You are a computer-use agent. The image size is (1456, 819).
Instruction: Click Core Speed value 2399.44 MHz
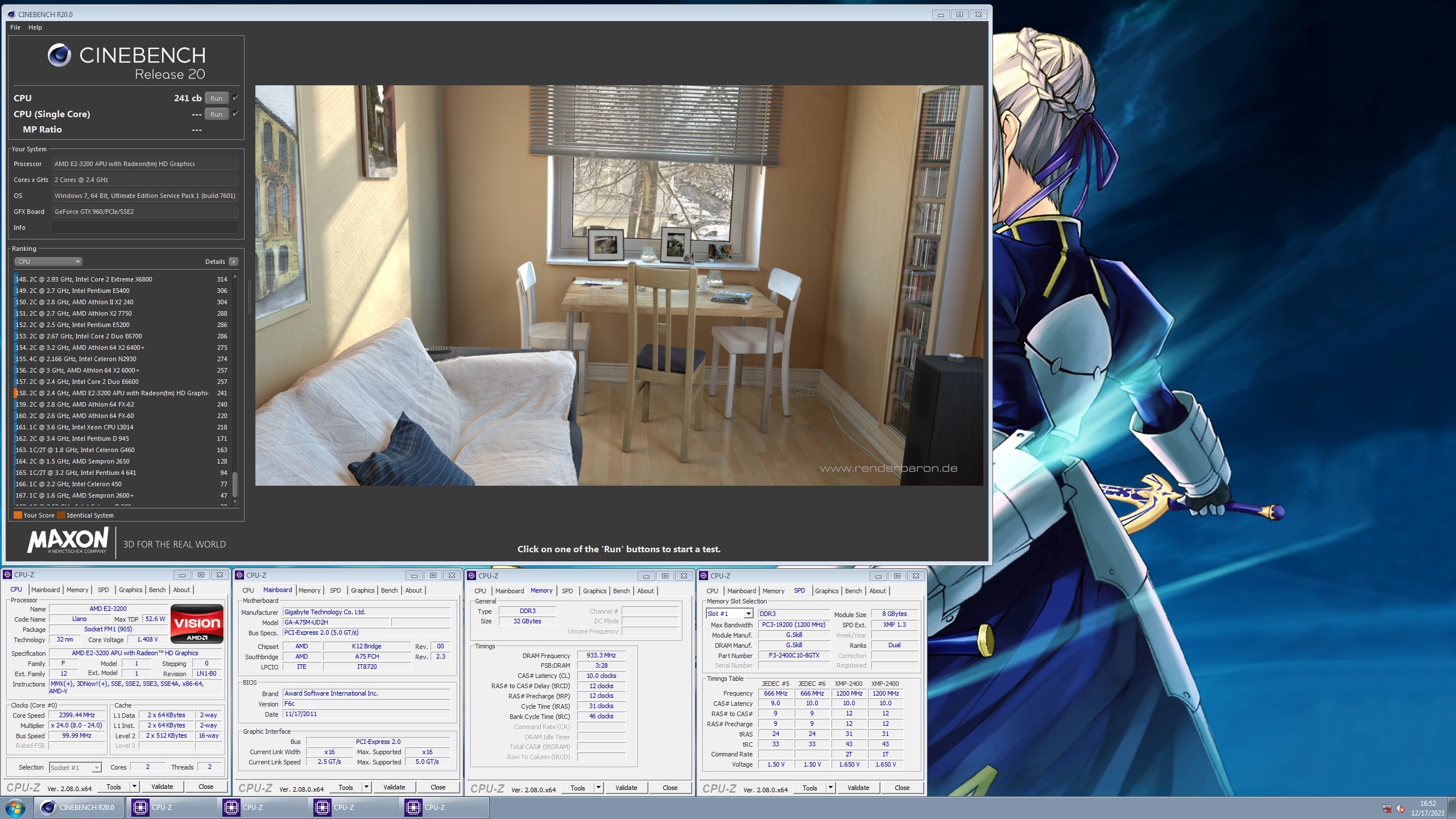tap(77, 715)
